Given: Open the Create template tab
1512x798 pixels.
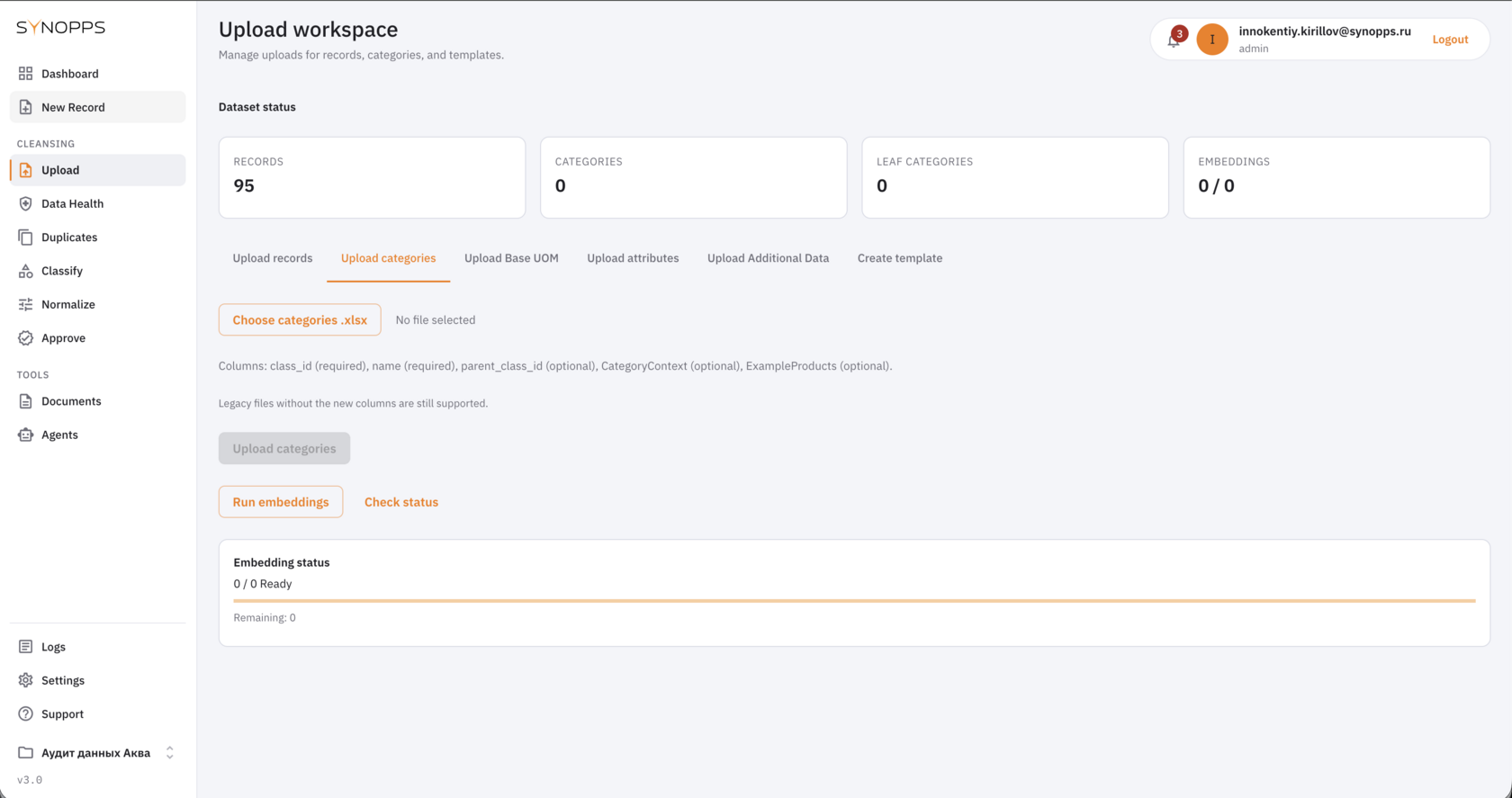Looking at the screenshot, I should tap(900, 258).
